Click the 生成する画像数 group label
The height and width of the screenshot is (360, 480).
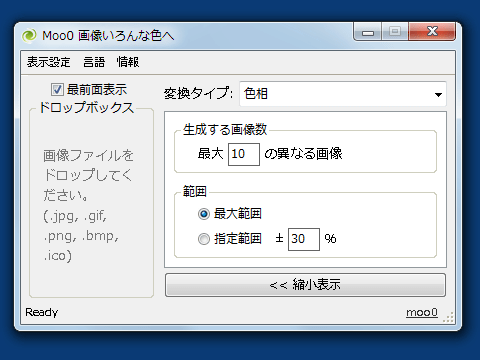[225, 130]
